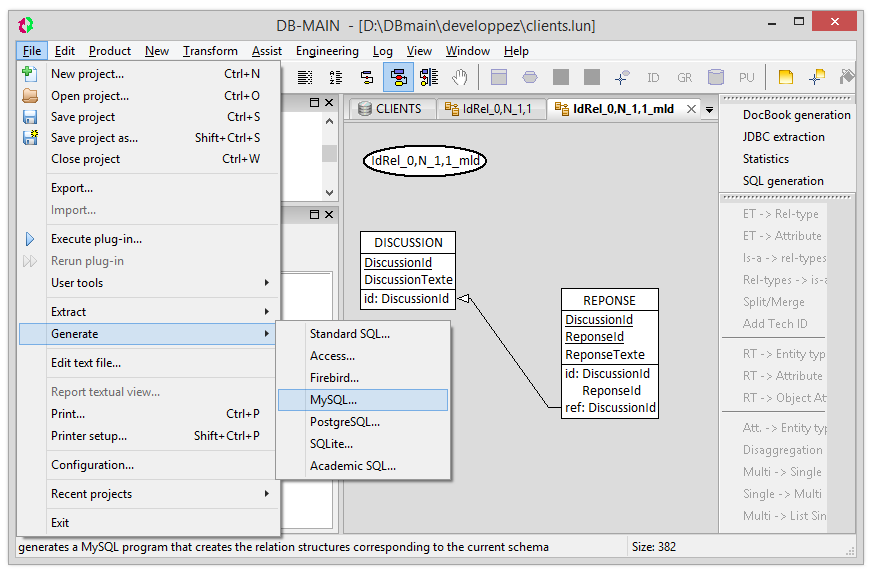Choose PostgreSQL... generation option
The height and width of the screenshot is (578, 875).
pyautogui.click(x=363, y=422)
